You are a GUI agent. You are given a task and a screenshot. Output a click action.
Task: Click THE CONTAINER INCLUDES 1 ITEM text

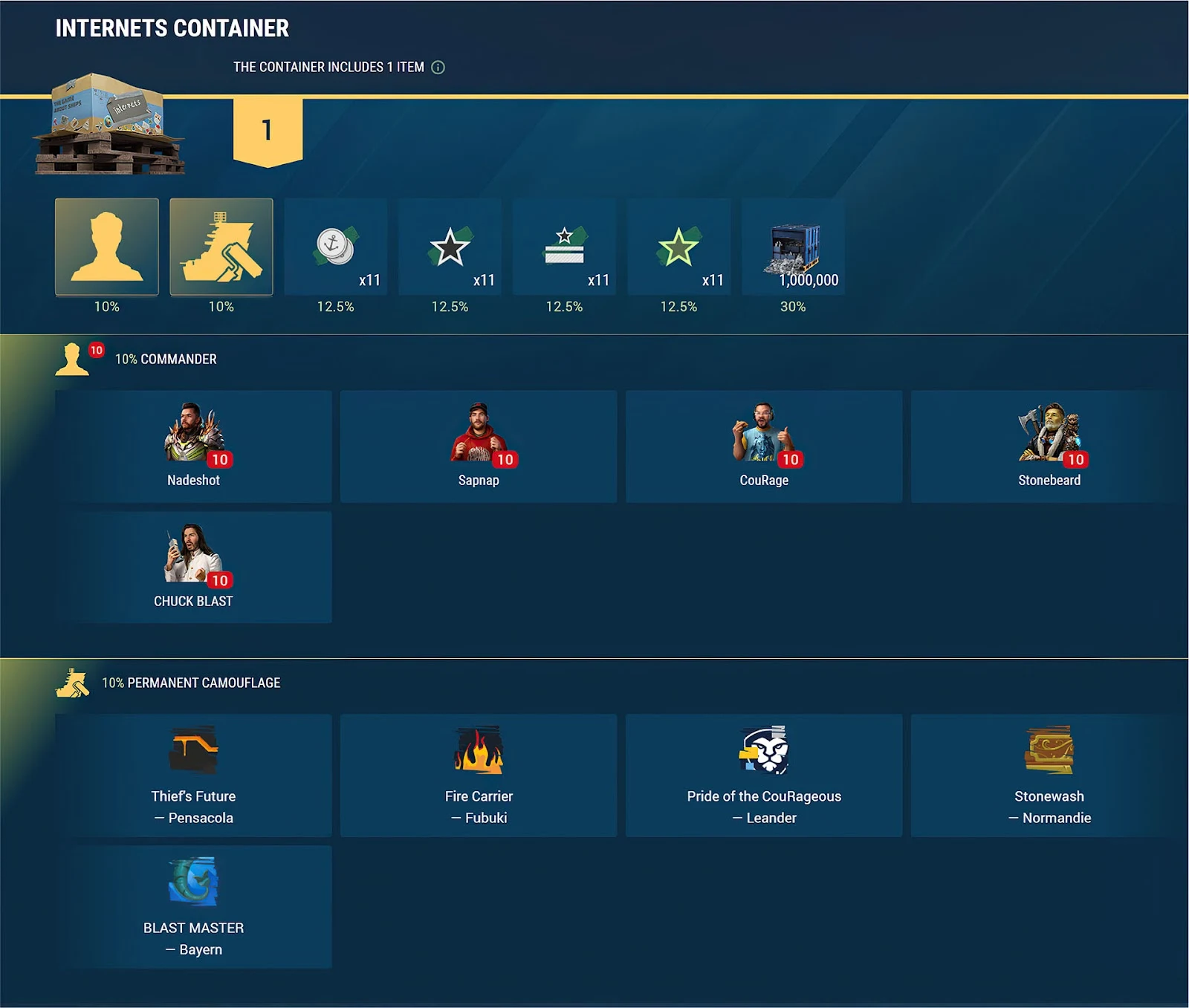pyautogui.click(x=328, y=68)
